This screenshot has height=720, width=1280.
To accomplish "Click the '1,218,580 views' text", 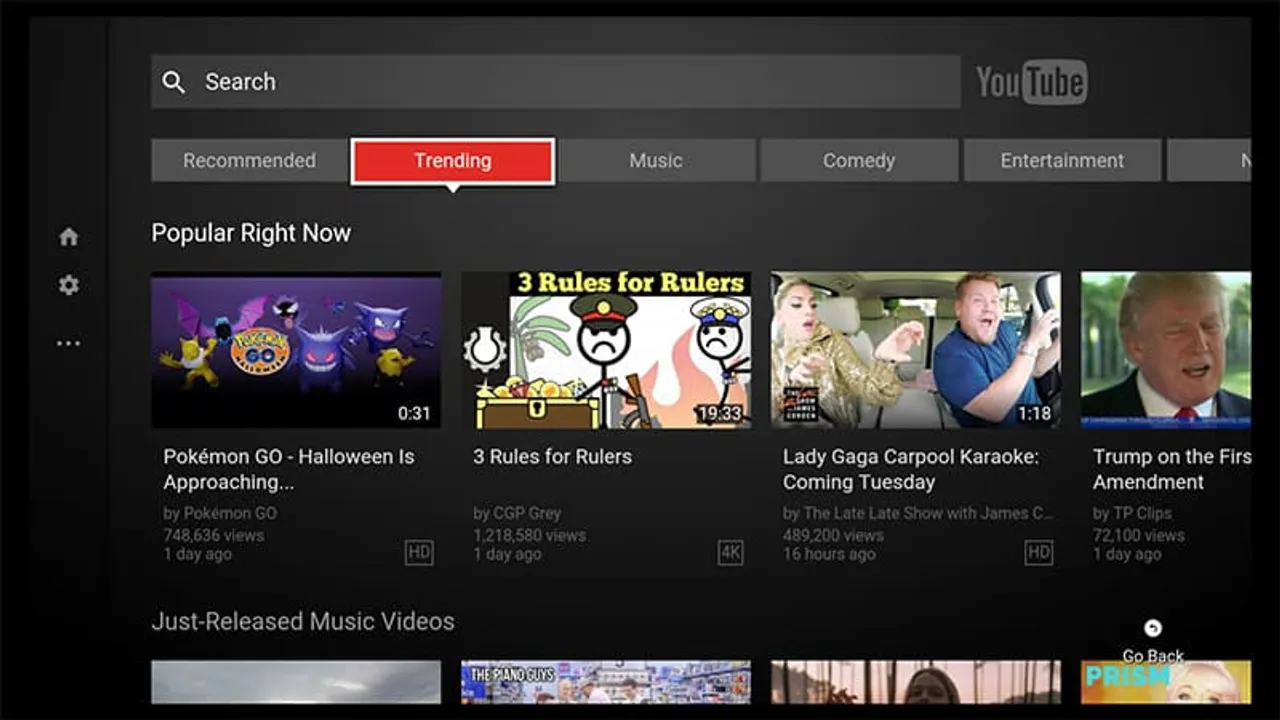I will pyautogui.click(x=530, y=535).
